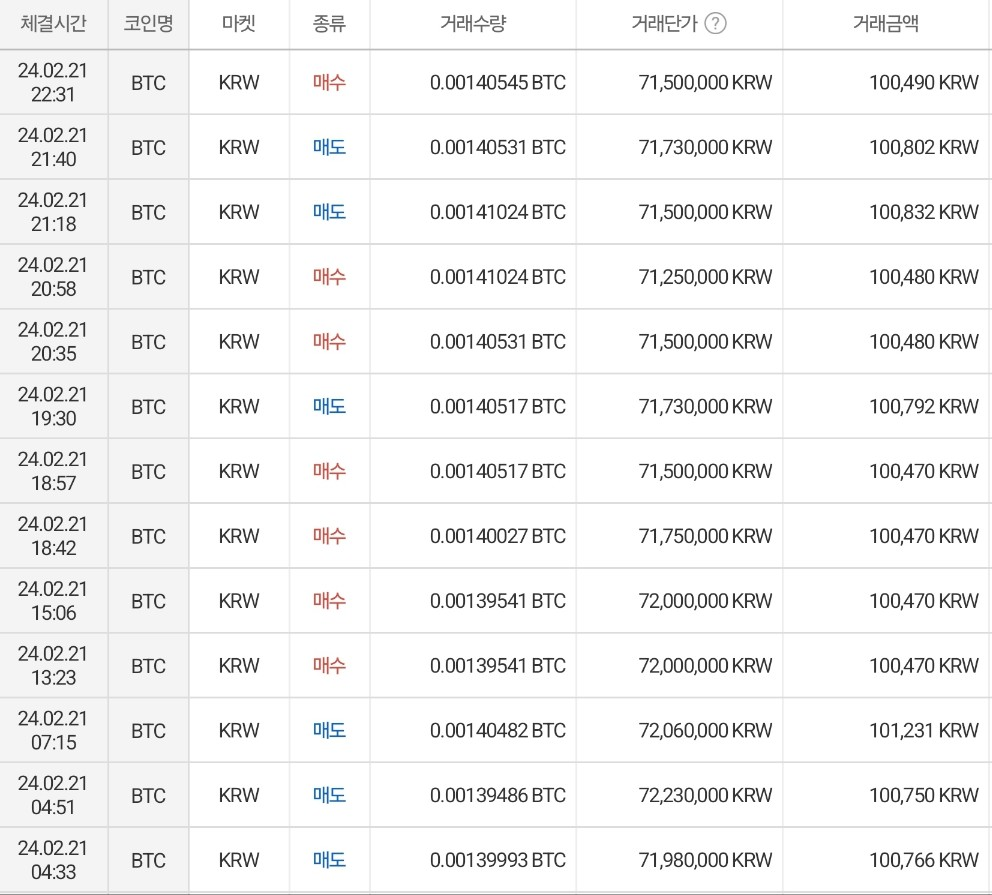Click 매도 in the 04:33 row

coord(329,860)
